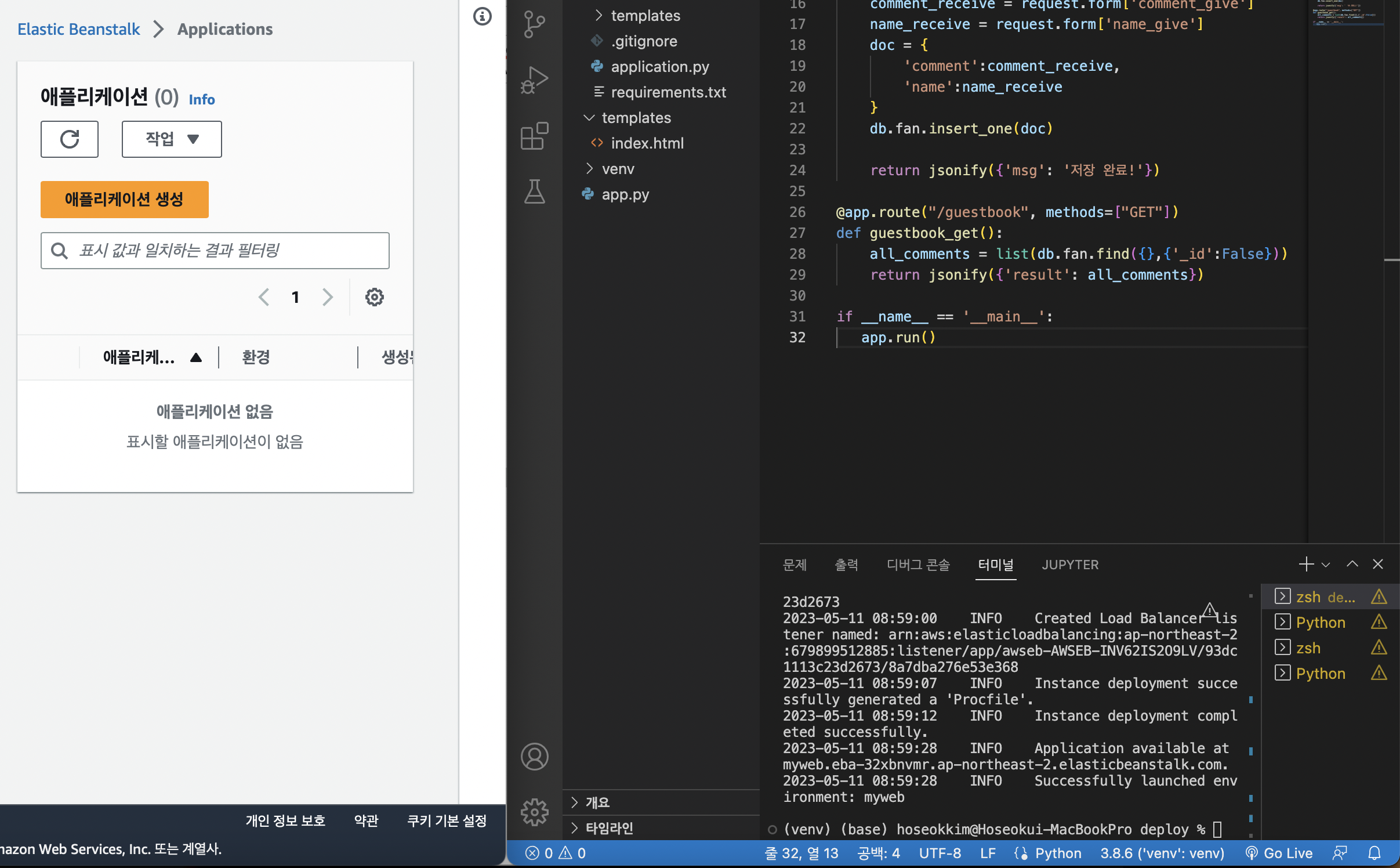Screen dimensions: 1400x868
Task: Show errors and warnings count
Action: (x=556, y=853)
